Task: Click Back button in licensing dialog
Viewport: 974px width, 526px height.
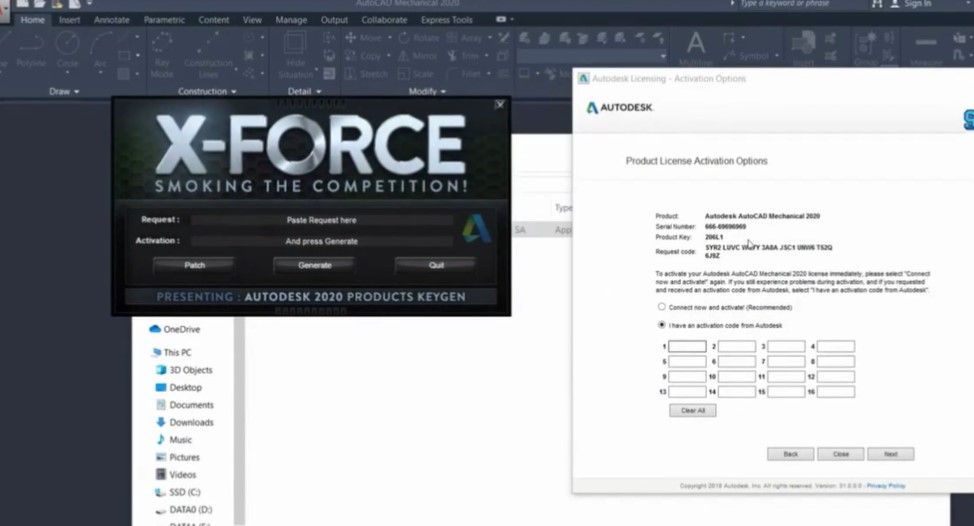Action: (790, 454)
